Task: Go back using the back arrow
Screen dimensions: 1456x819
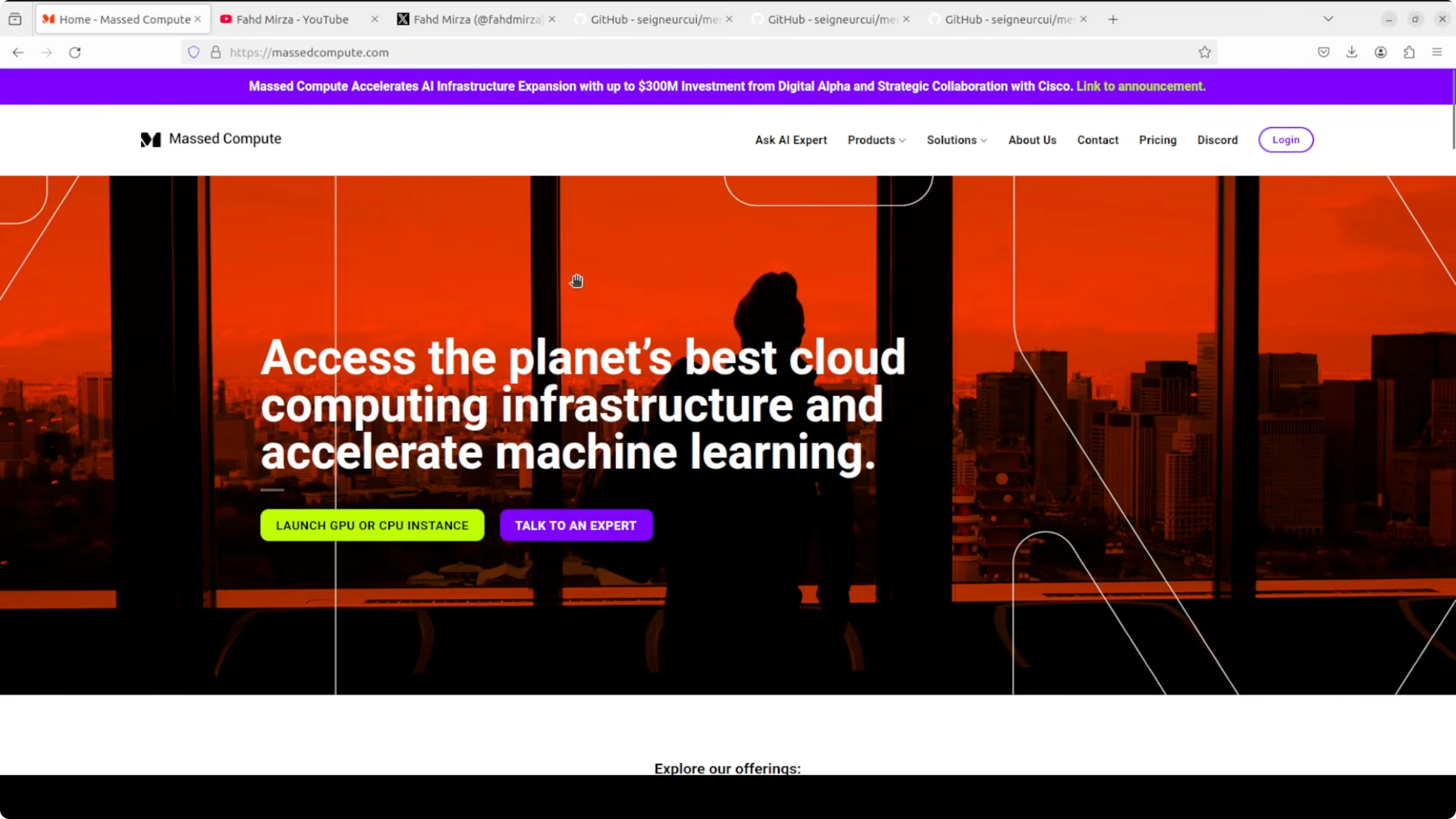Action: [18, 53]
